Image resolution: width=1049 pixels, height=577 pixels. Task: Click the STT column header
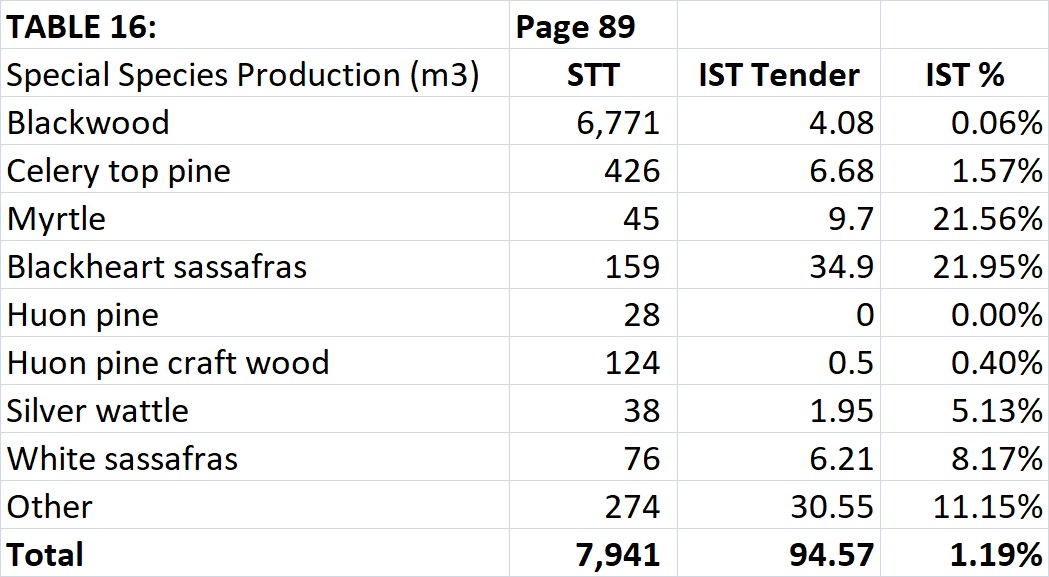[x=592, y=75]
